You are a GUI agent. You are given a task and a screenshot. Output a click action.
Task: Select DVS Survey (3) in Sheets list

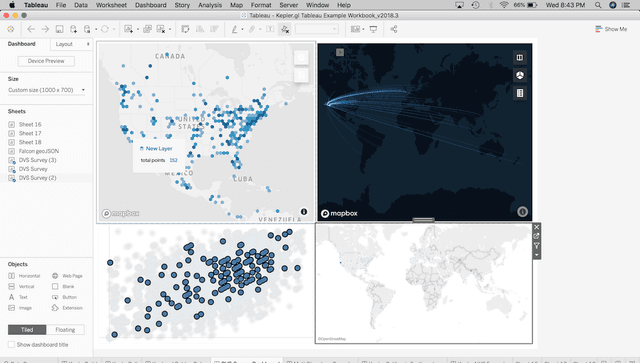(38, 160)
